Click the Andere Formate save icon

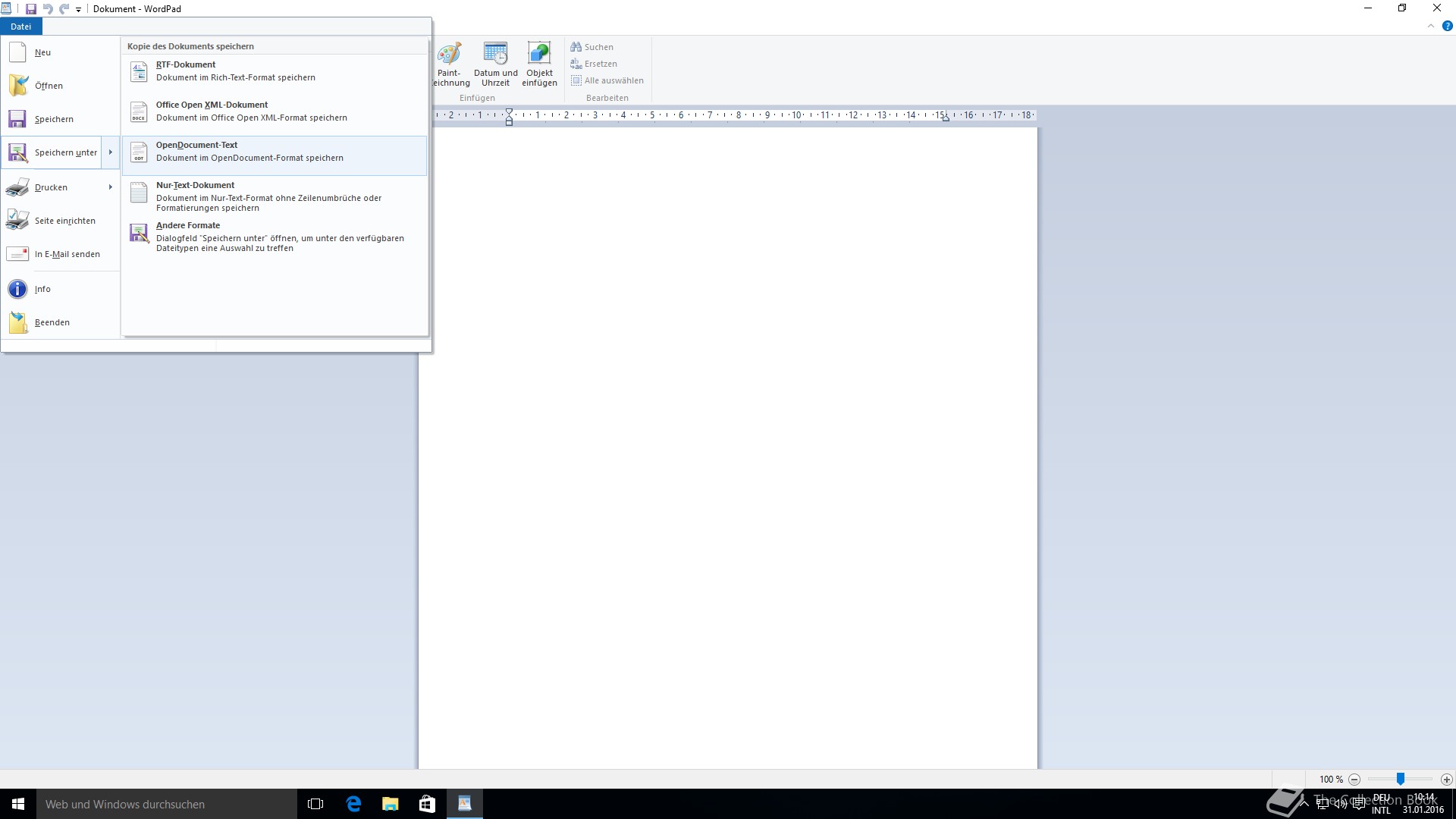(139, 233)
